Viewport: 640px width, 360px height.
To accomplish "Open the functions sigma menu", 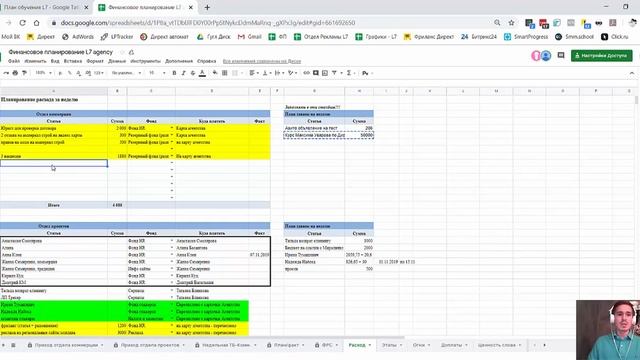I will pyautogui.click(x=349, y=73).
